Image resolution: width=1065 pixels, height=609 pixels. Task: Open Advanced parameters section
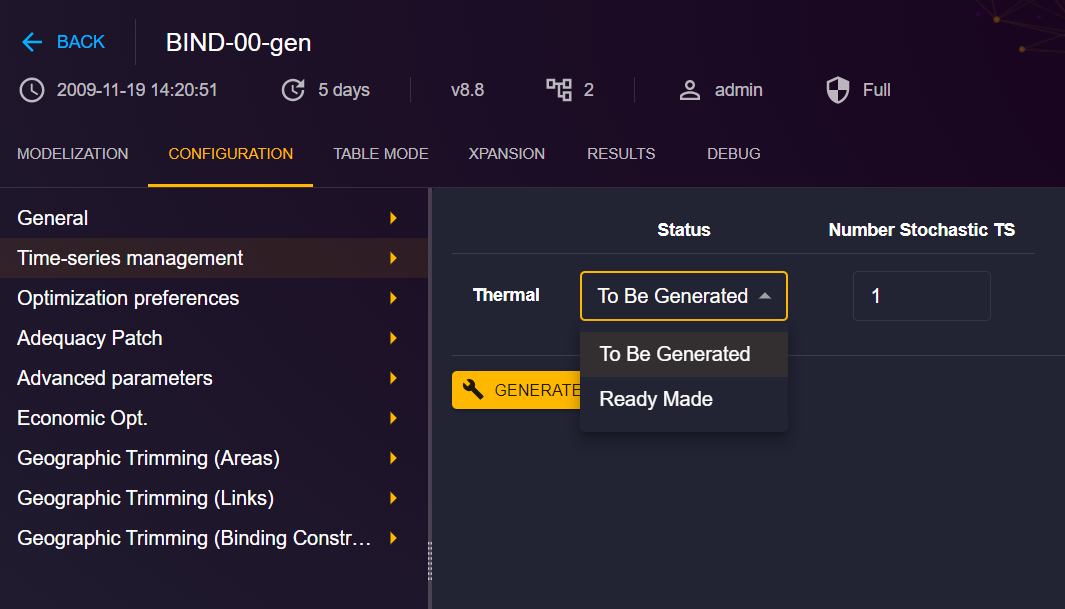[x=214, y=378]
